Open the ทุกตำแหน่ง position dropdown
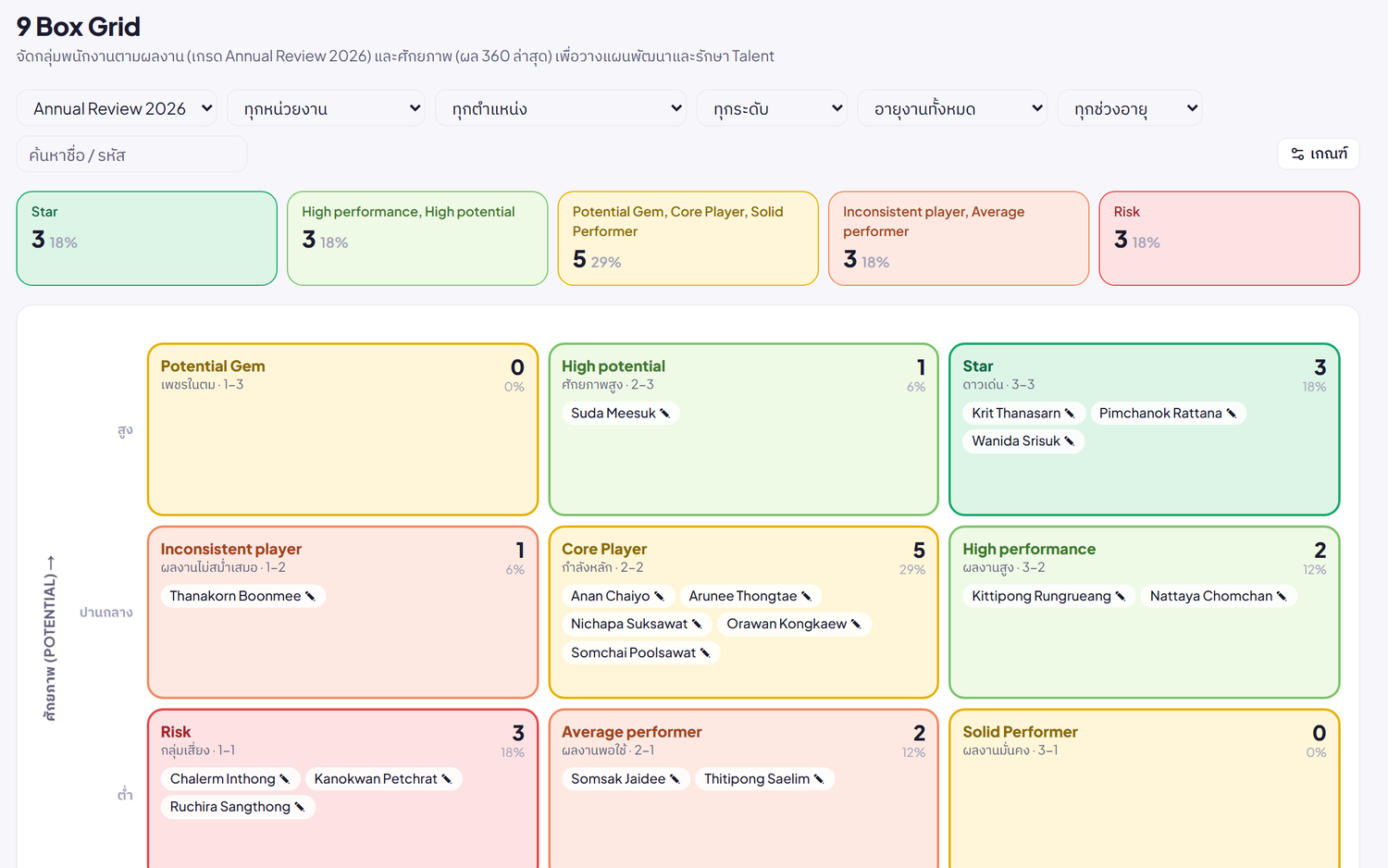1388x868 pixels. tap(561, 108)
